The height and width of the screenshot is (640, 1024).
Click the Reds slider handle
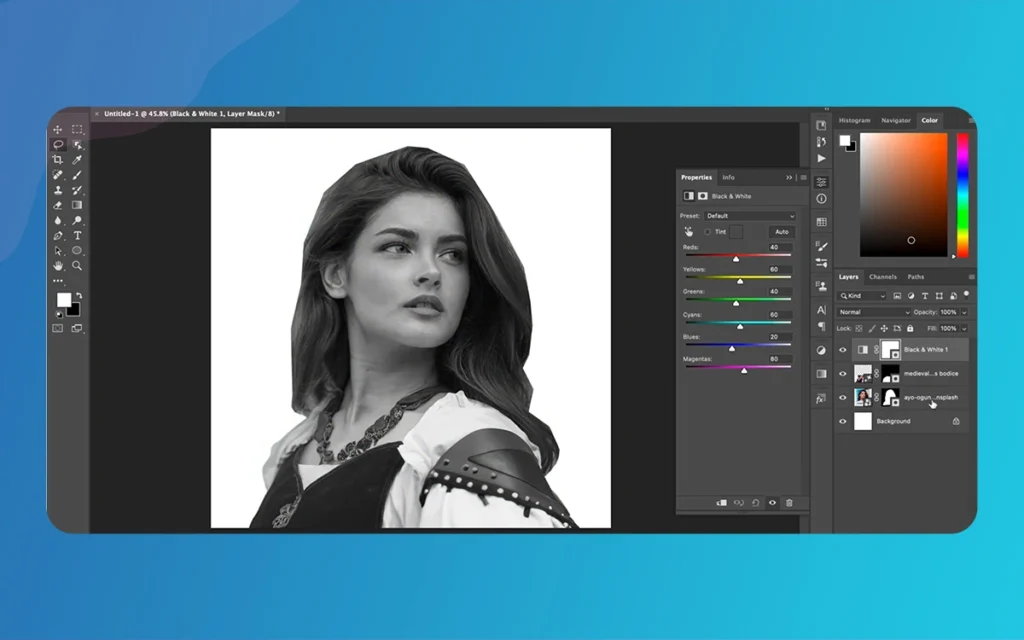(736, 259)
